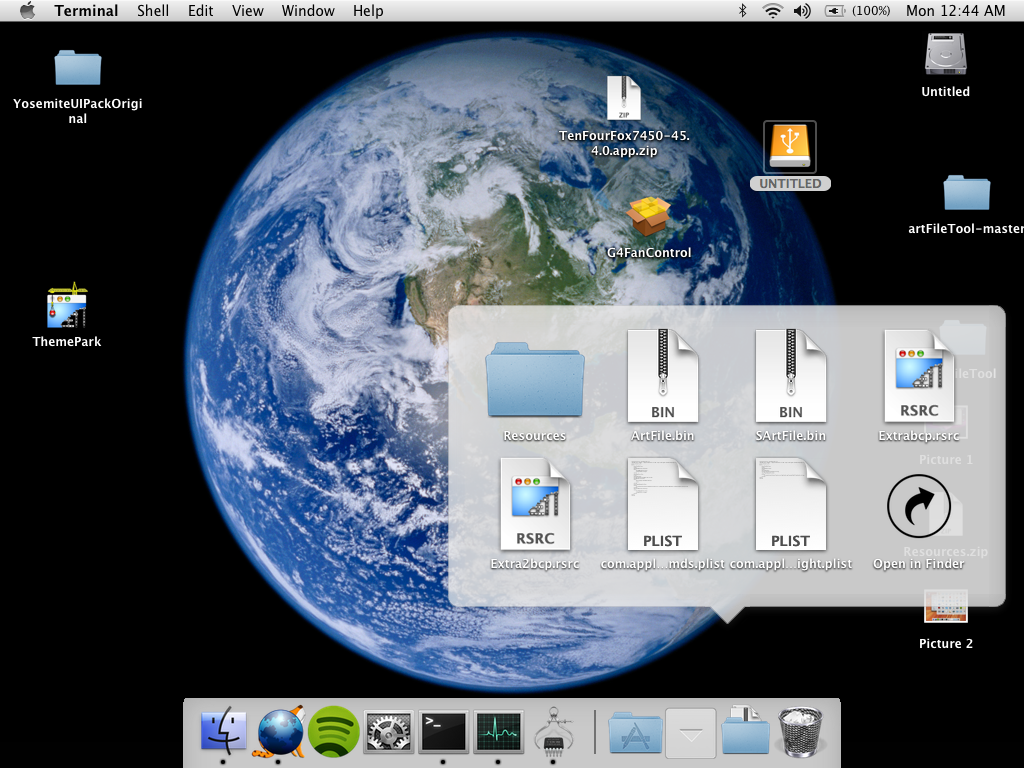Open the Resources folder in the stack popup
The width and height of the screenshot is (1024, 768).
pos(535,381)
